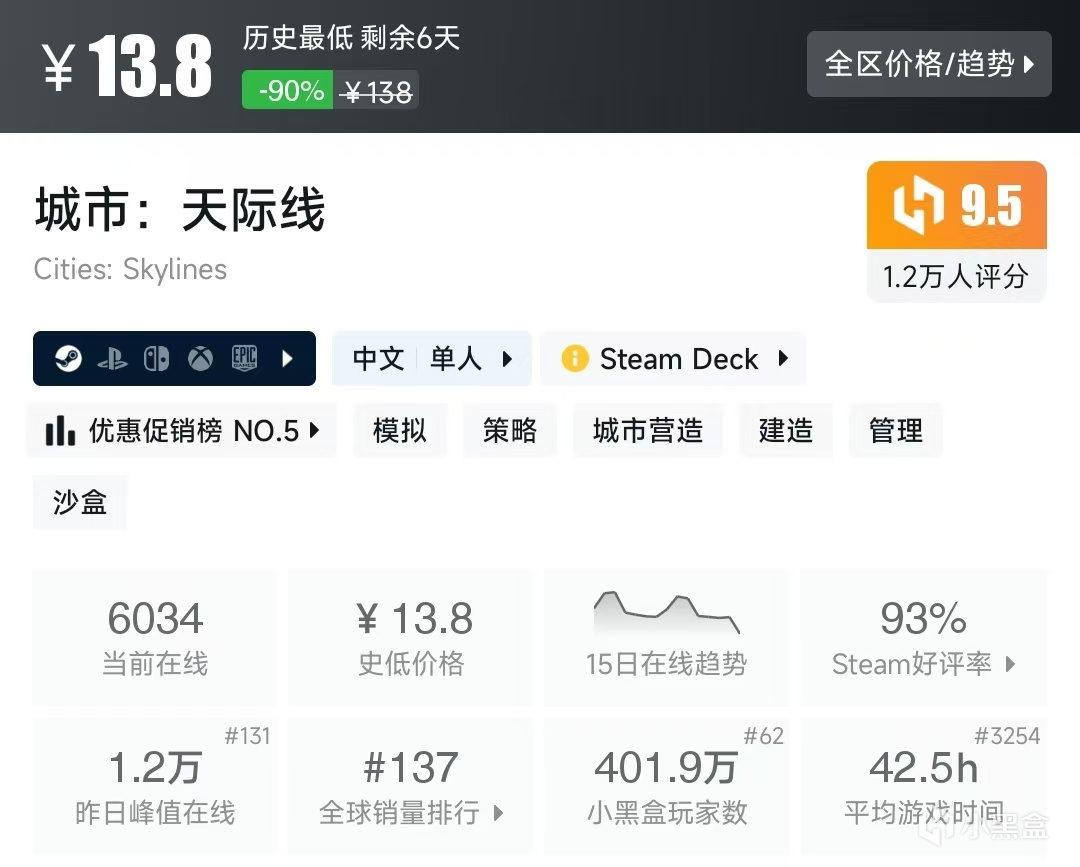Toggle the 建造 tag filter
The width and height of the screenshot is (1080, 867).
(x=786, y=430)
